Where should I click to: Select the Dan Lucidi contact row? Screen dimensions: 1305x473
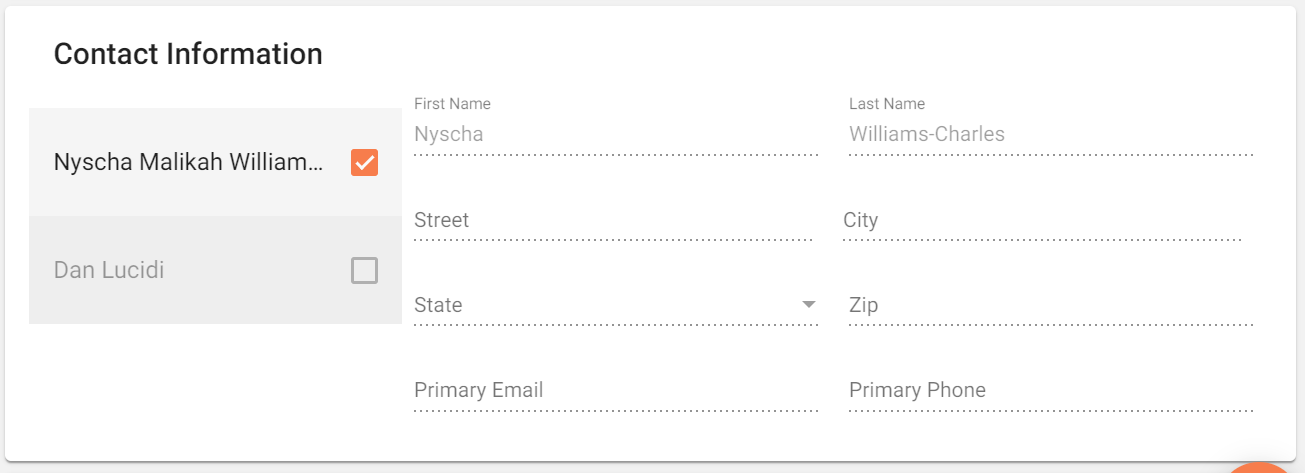click(215, 270)
